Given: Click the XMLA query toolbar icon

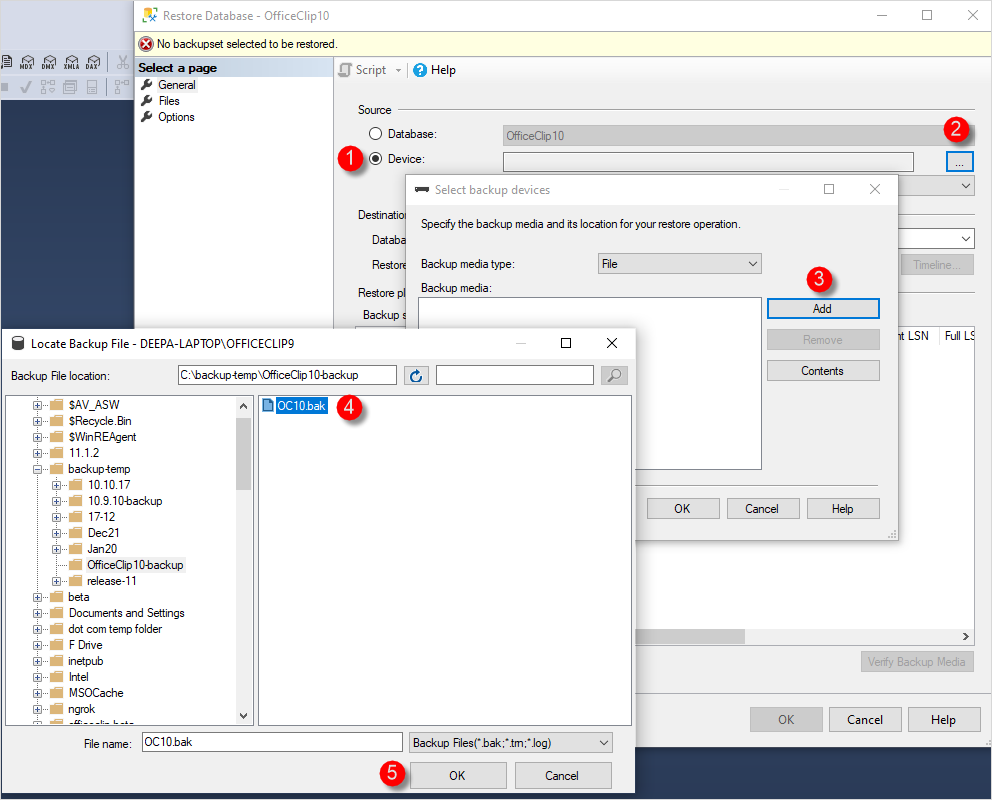Looking at the screenshot, I should pyautogui.click(x=71, y=62).
